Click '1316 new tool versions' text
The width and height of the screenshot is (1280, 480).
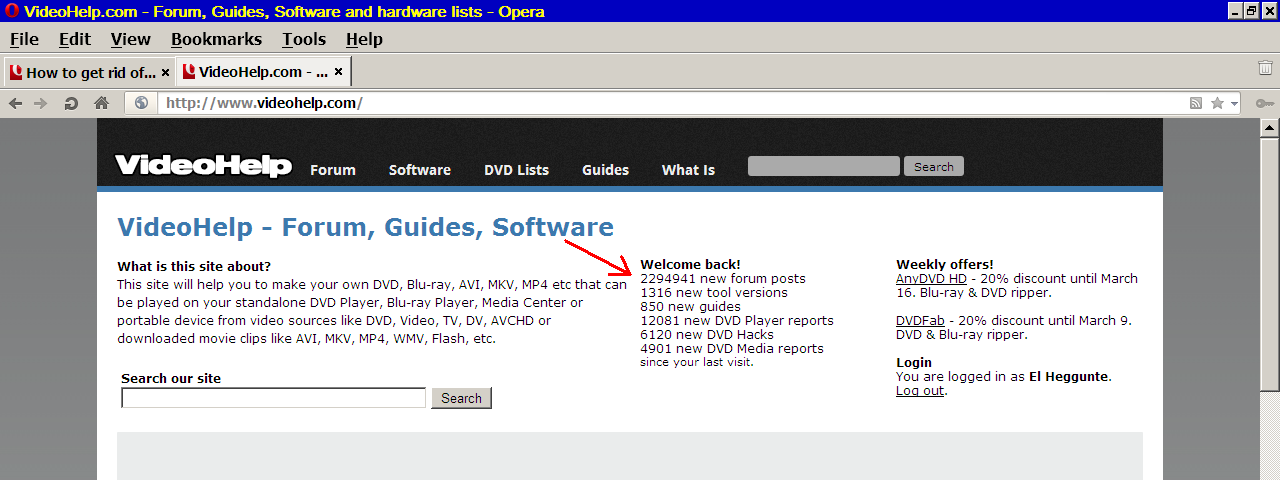[x=714, y=293]
